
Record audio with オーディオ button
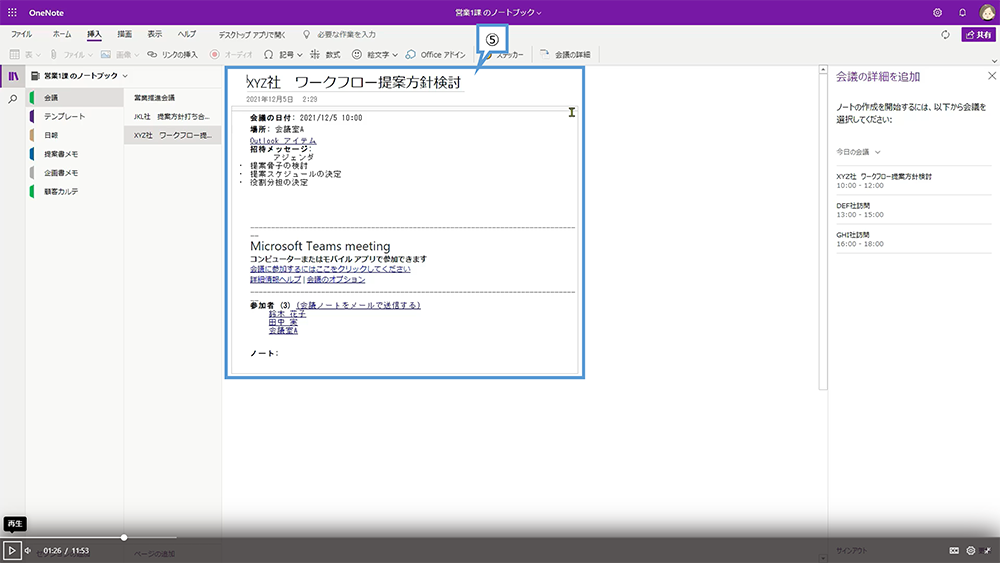pyautogui.click(x=232, y=55)
